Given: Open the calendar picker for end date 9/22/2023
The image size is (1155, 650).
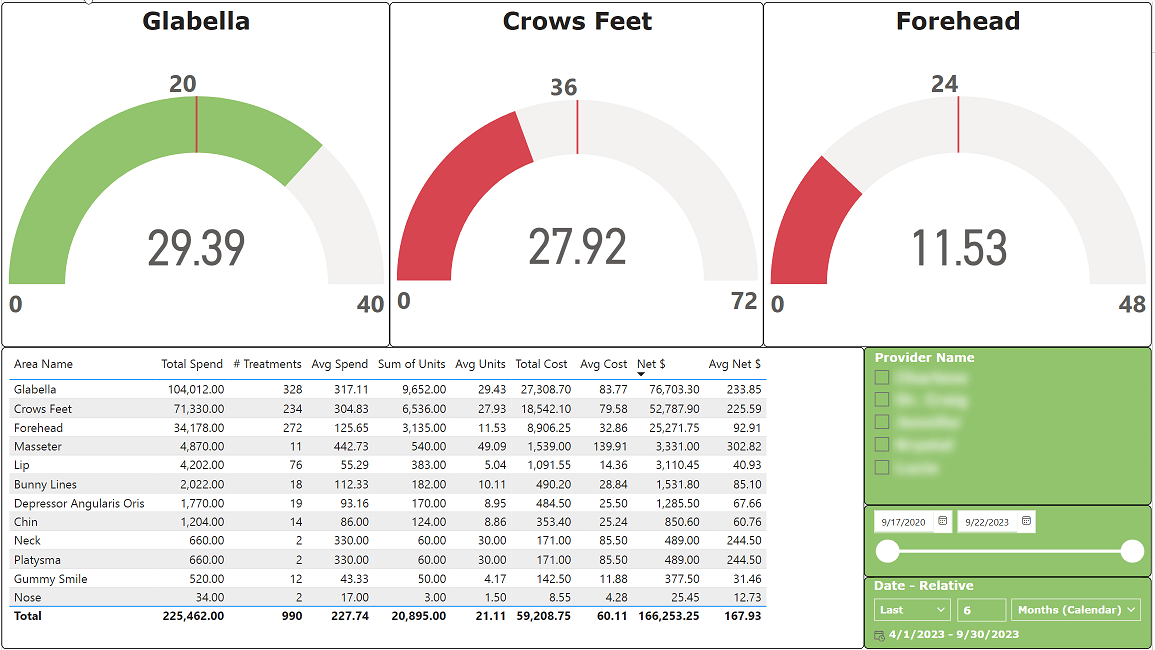Looking at the screenshot, I should click(x=1026, y=521).
